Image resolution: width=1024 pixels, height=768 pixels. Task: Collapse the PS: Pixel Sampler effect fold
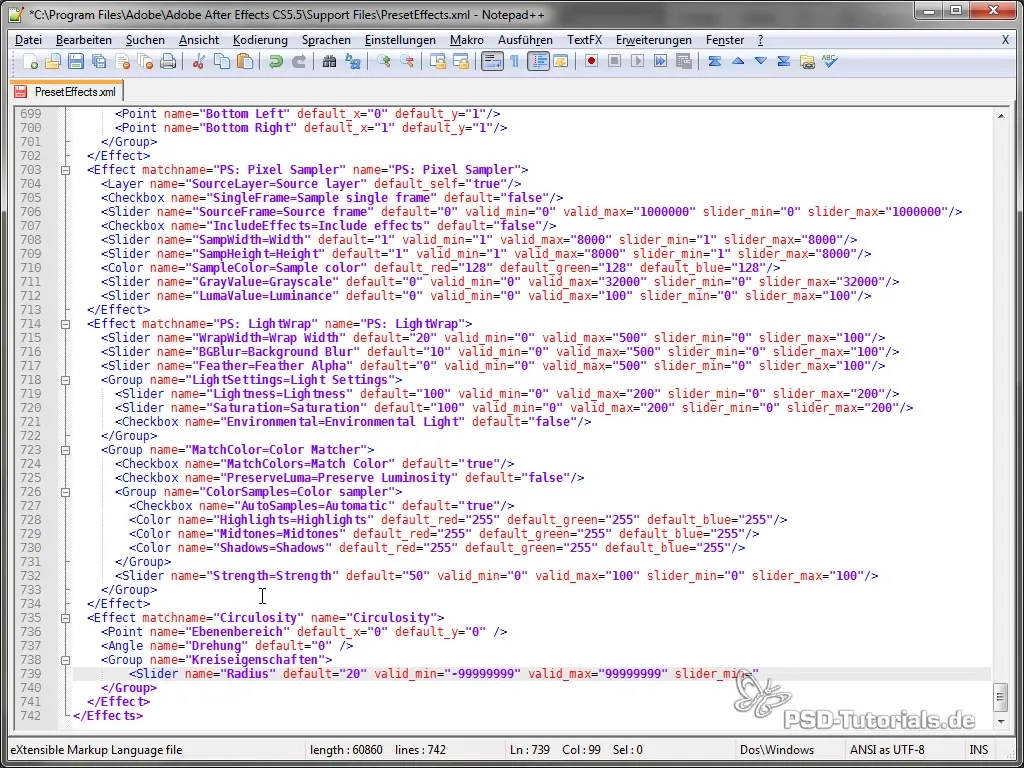pyautogui.click(x=65, y=170)
